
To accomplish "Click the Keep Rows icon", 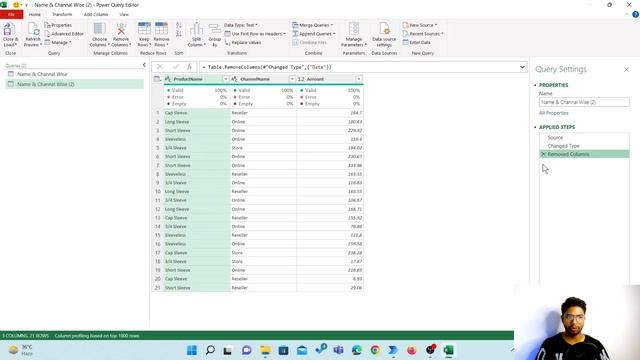I will [144, 29].
